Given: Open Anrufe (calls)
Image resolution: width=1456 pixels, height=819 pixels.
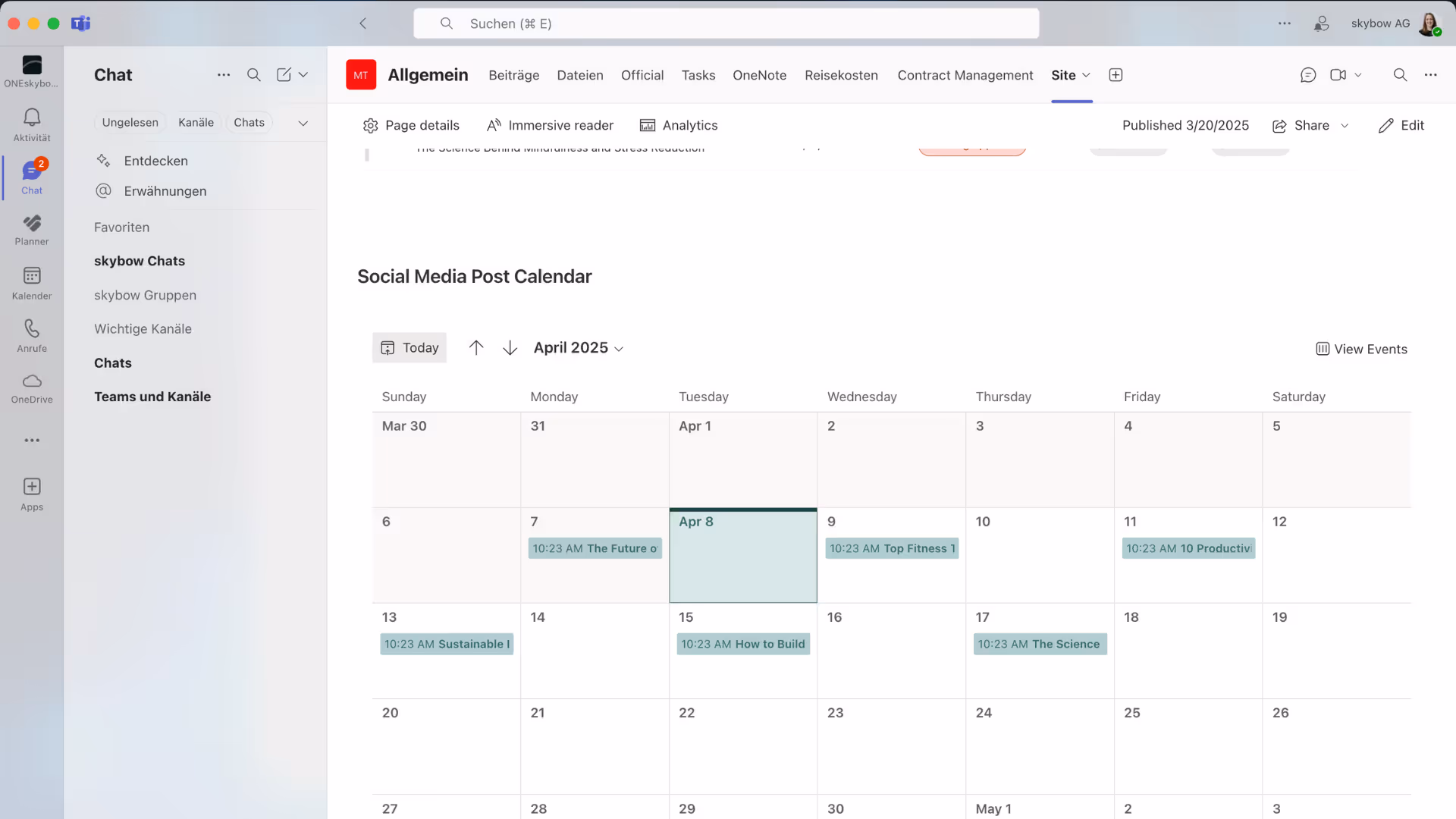Looking at the screenshot, I should (32, 336).
